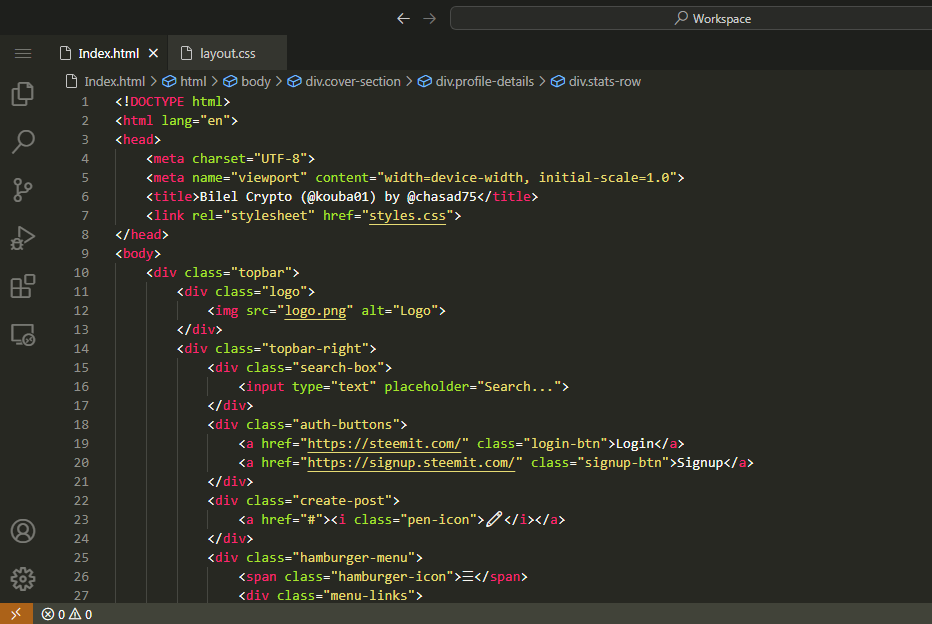
Task: Open the Run and Debug view
Action: pyautogui.click(x=23, y=238)
